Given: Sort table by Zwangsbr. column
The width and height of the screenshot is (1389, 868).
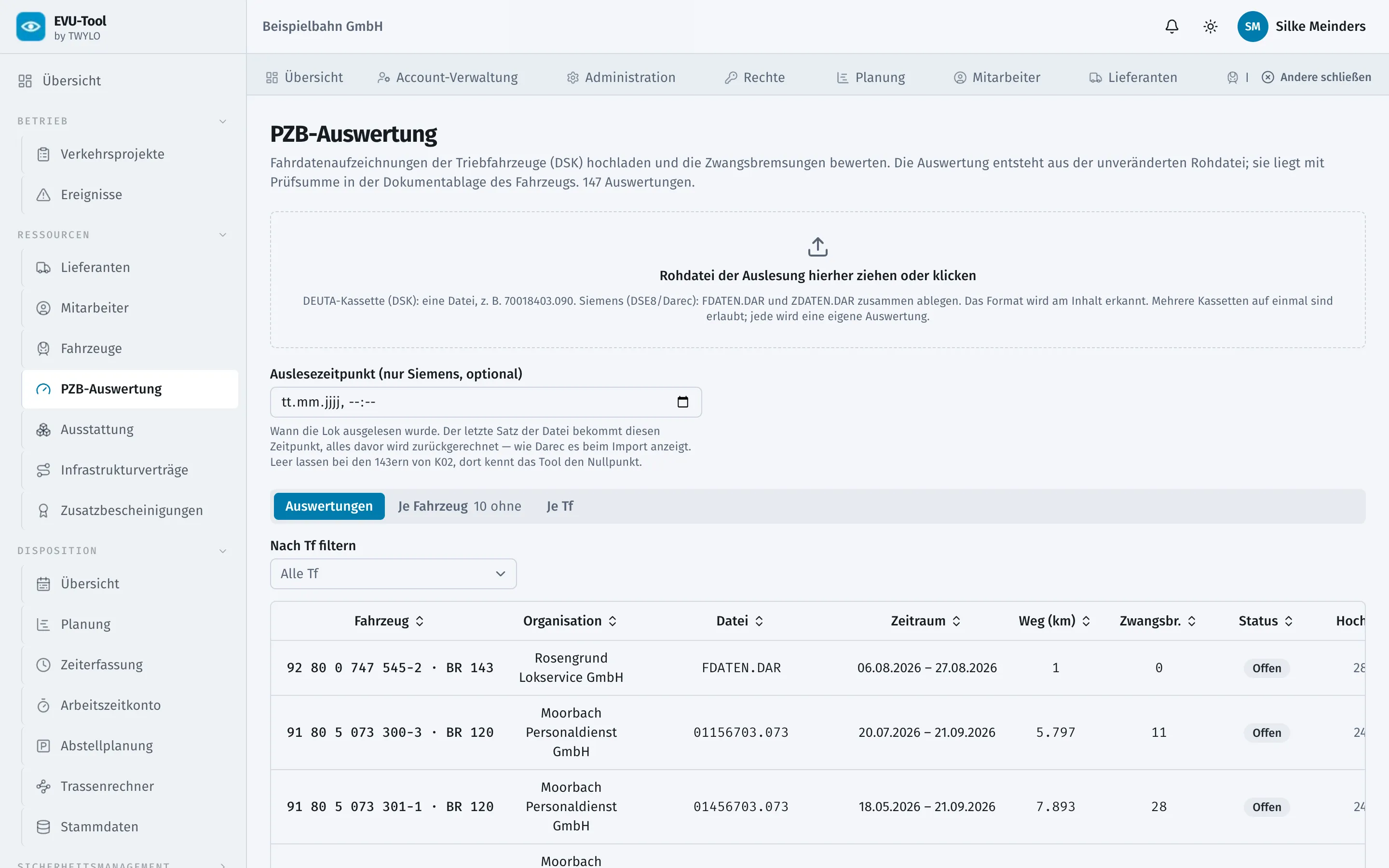Looking at the screenshot, I should pos(1157,621).
